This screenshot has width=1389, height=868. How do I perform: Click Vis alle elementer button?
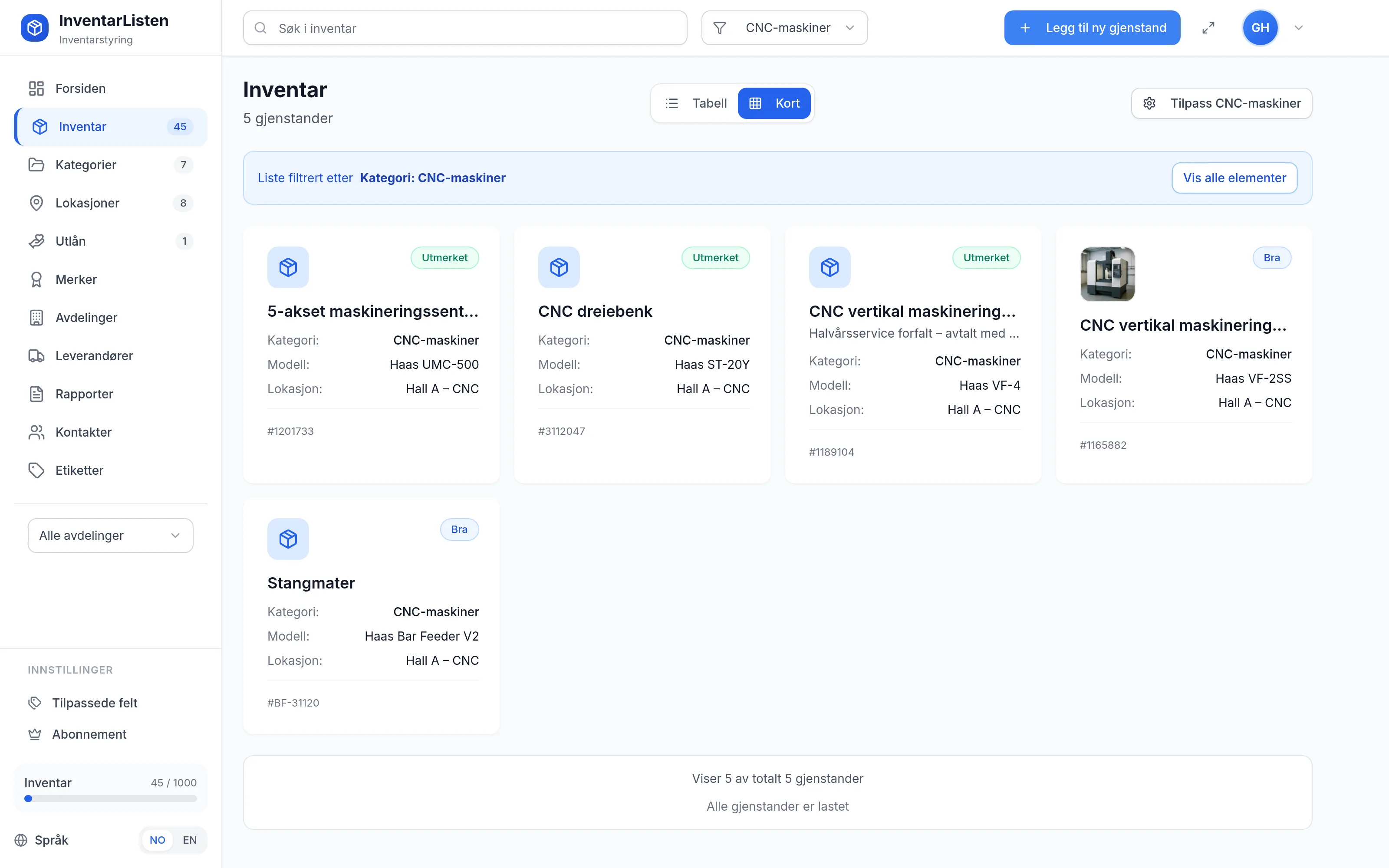[1234, 178]
